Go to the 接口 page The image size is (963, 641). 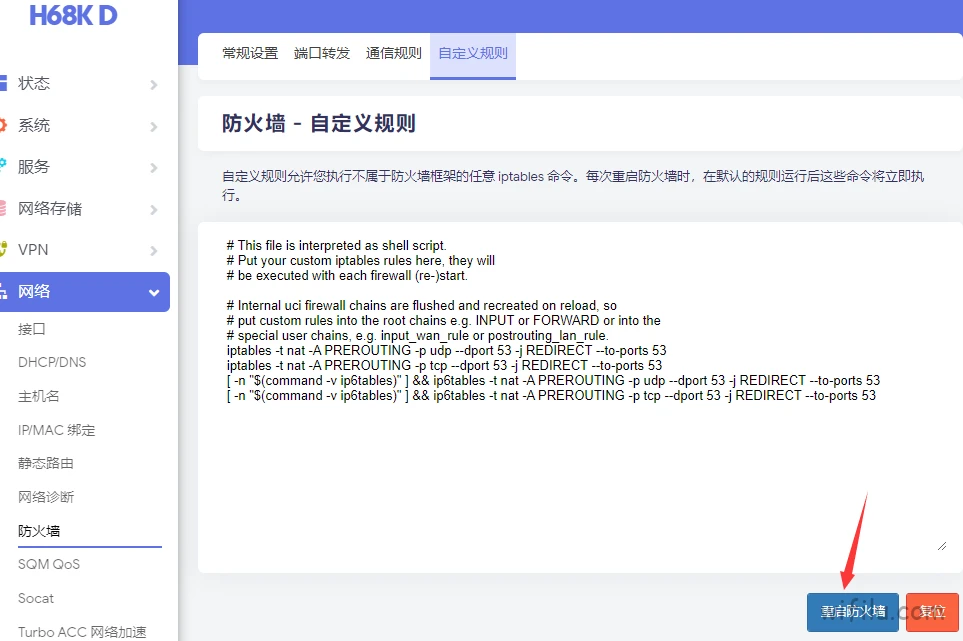(32, 329)
